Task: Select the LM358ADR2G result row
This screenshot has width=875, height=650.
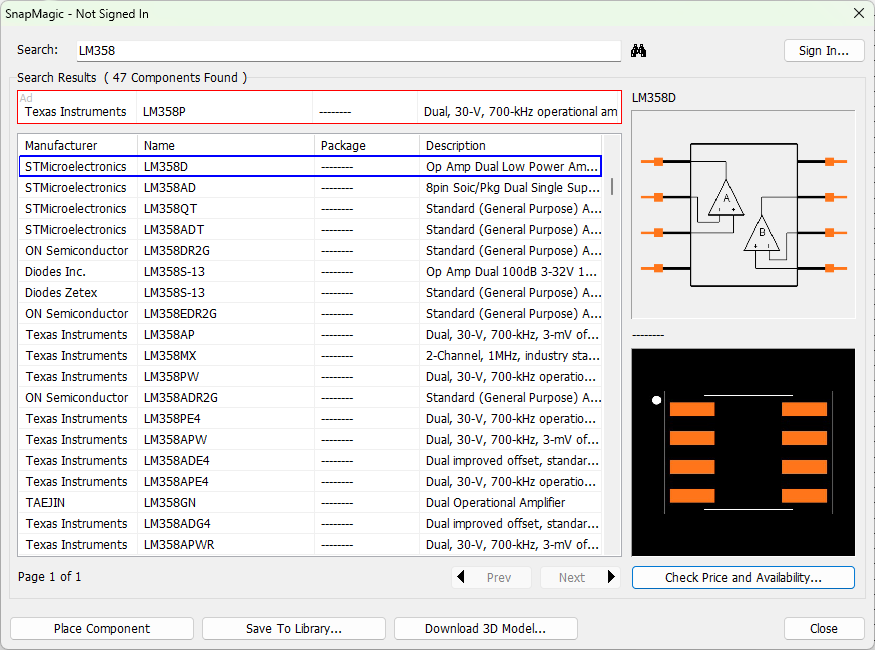Action: coord(310,398)
